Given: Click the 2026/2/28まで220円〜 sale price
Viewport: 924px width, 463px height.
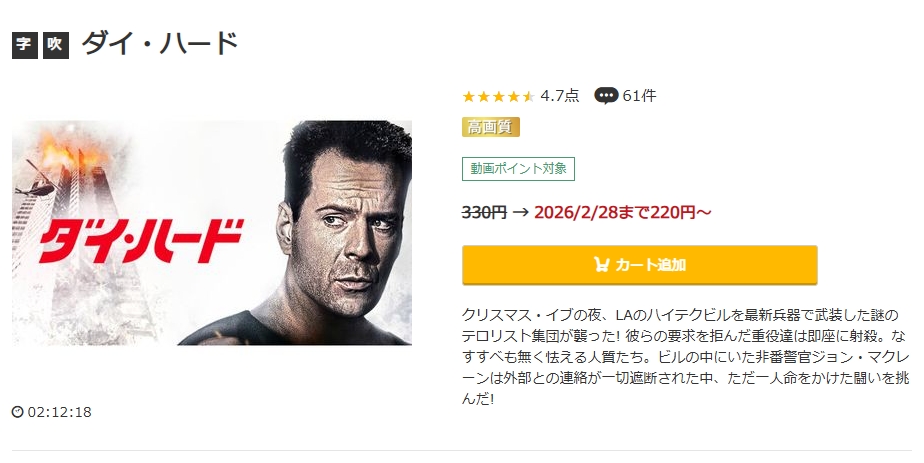Looking at the screenshot, I should pos(624,212).
